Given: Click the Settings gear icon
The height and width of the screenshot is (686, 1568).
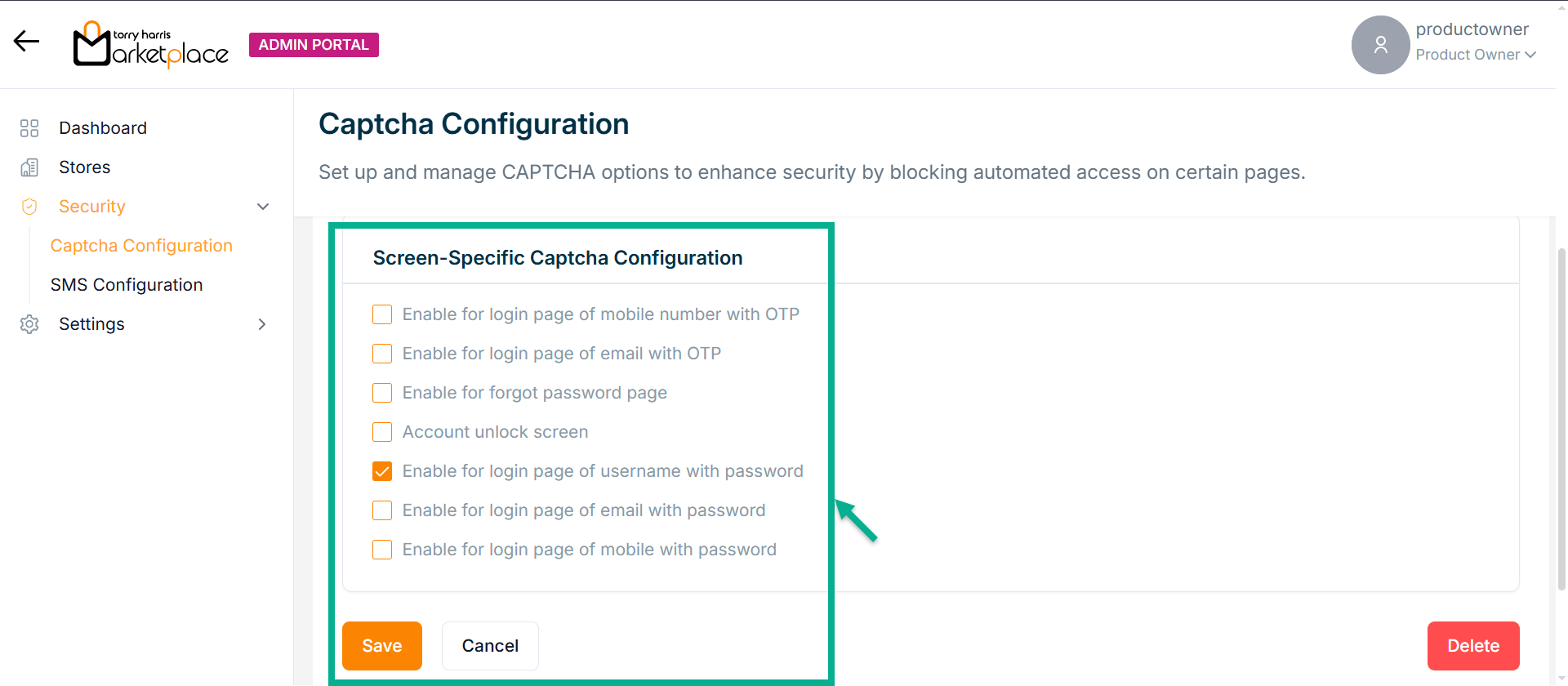Looking at the screenshot, I should (x=29, y=324).
